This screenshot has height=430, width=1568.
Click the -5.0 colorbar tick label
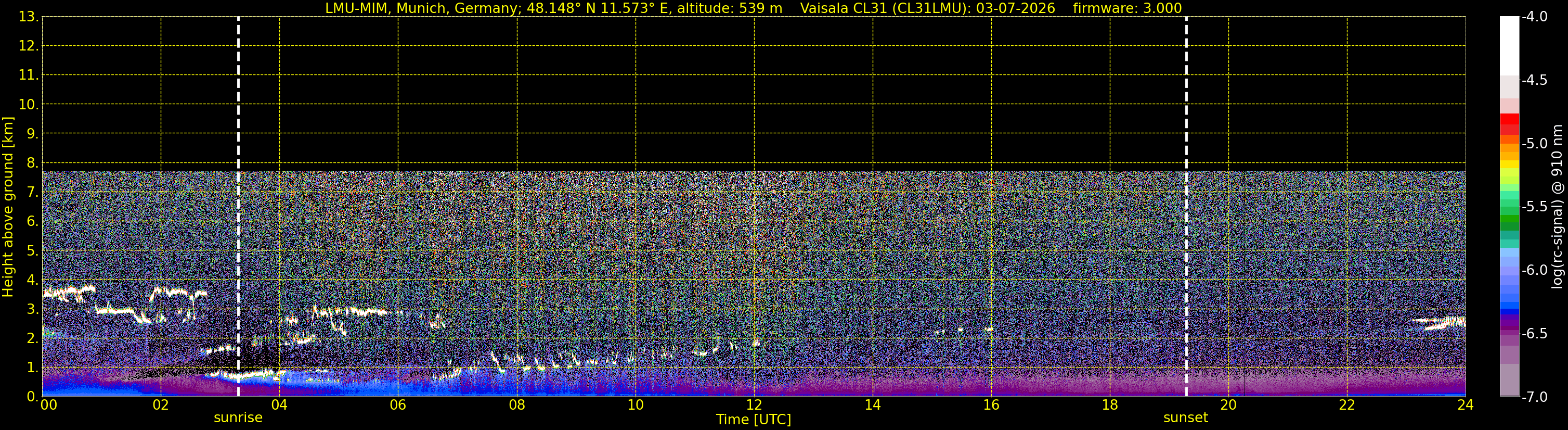click(1534, 144)
